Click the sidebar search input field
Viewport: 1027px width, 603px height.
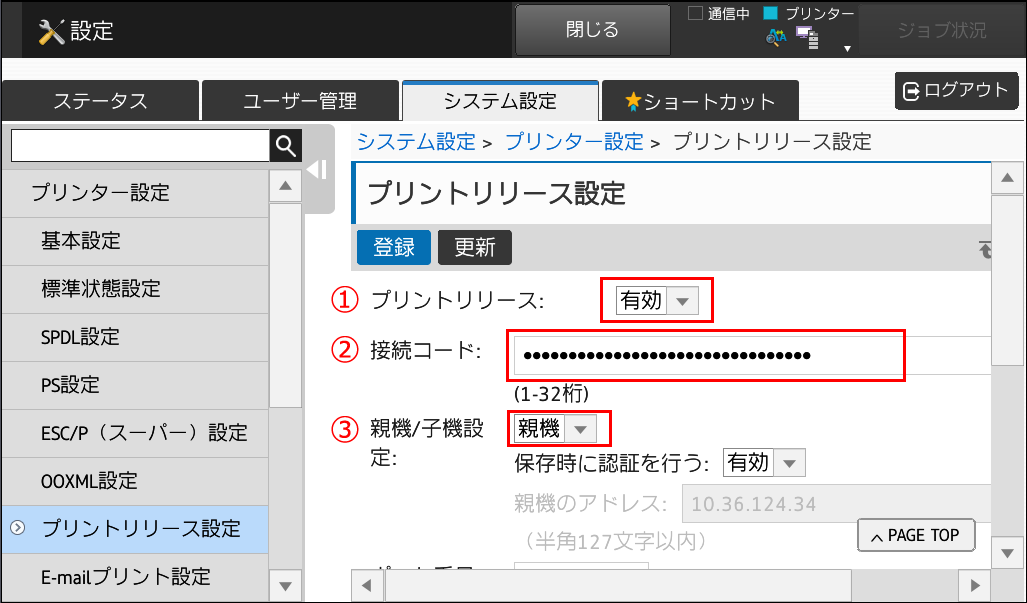[140, 145]
